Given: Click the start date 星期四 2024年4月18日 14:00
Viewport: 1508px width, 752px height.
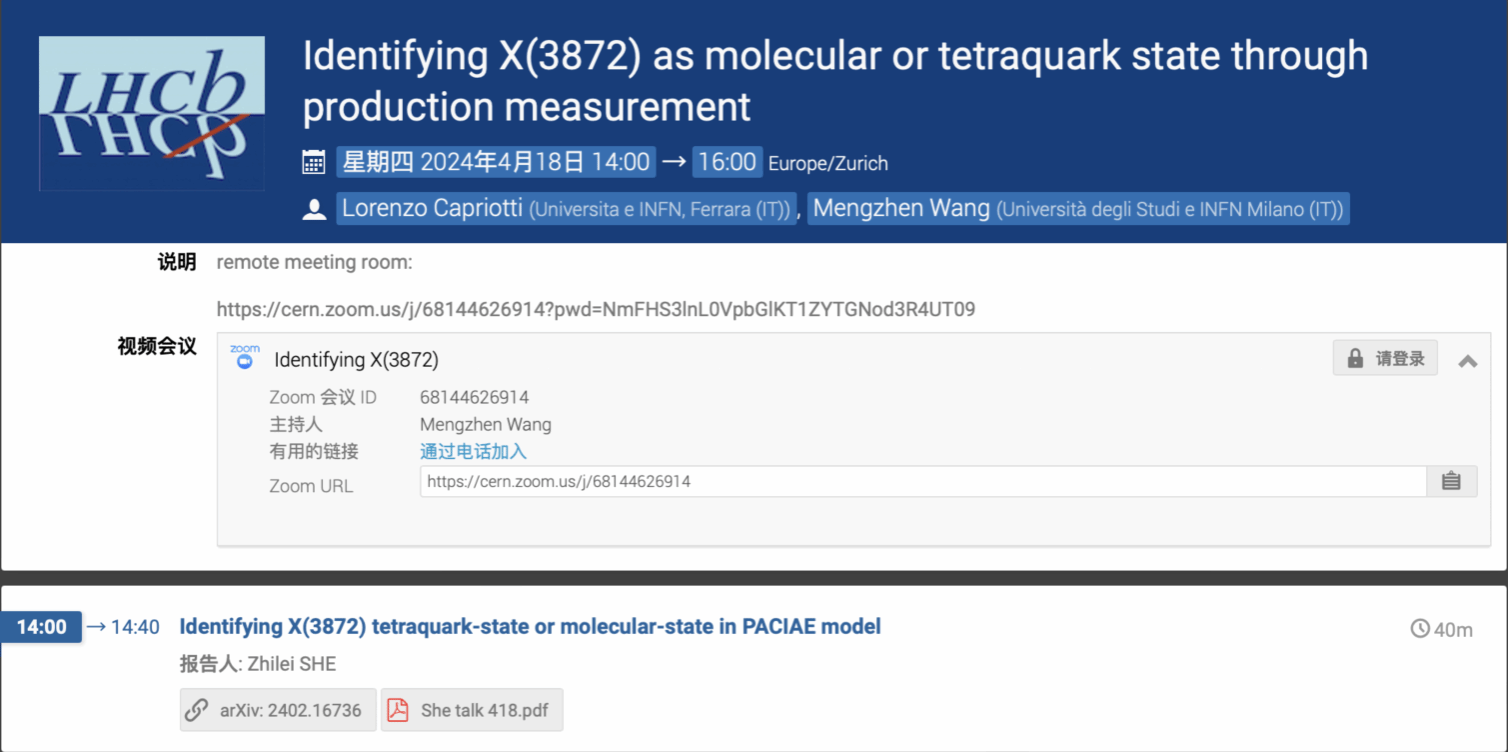Looking at the screenshot, I should 496,162.
